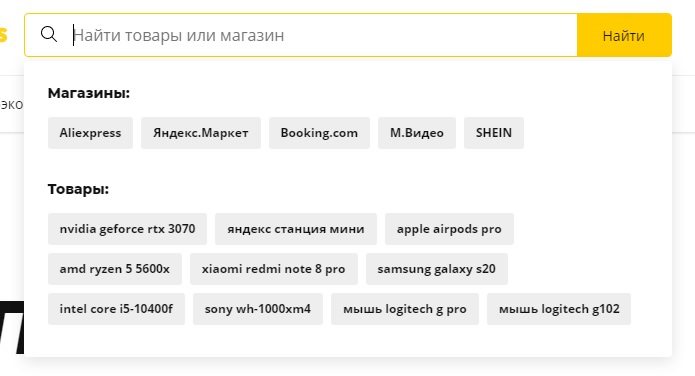Pick the М.Видео store chip
This screenshot has width=695, height=376.
(x=417, y=133)
